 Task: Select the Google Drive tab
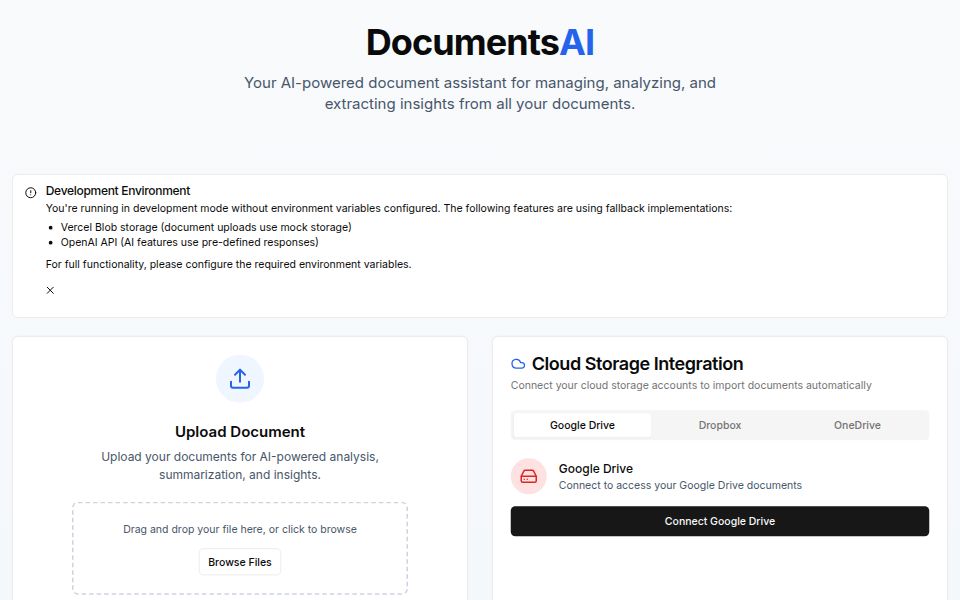[x=582, y=424]
